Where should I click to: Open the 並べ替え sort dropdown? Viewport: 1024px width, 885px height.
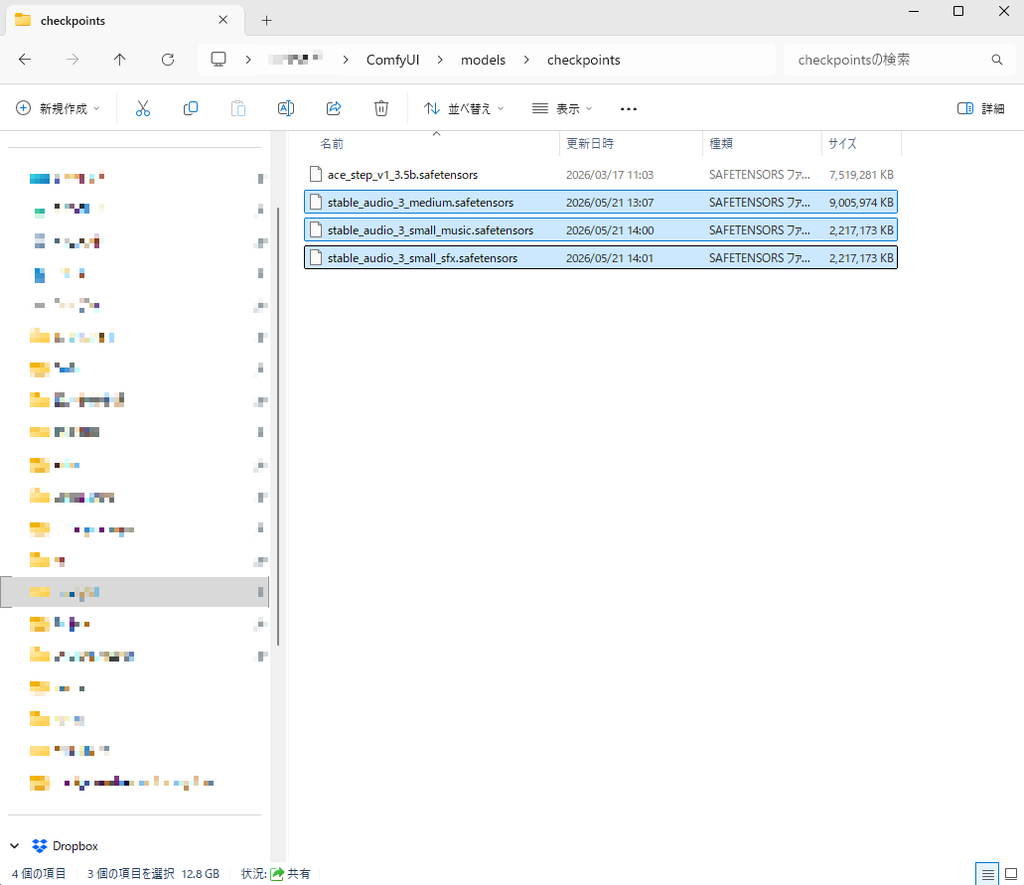(464, 108)
